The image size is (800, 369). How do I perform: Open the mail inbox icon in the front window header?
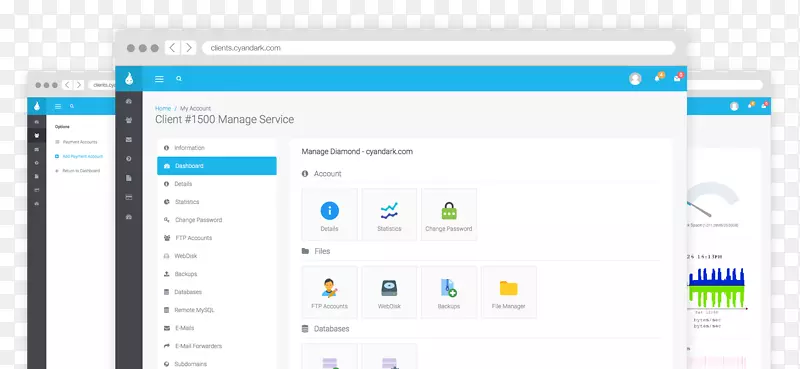click(x=678, y=78)
